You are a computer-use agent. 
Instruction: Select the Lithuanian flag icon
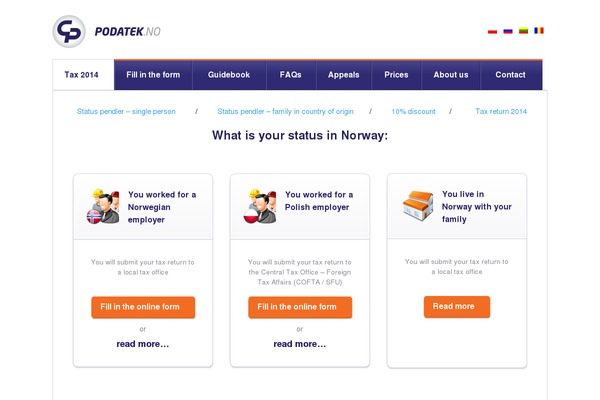click(523, 31)
